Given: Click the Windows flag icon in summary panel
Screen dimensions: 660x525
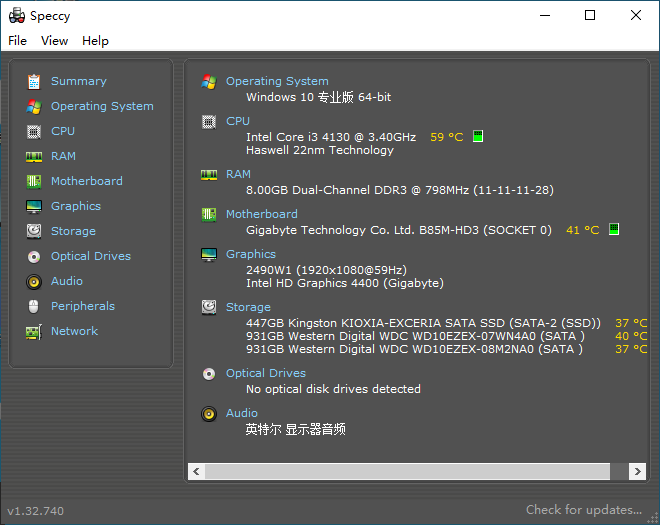Looking at the screenshot, I should click(209, 82).
